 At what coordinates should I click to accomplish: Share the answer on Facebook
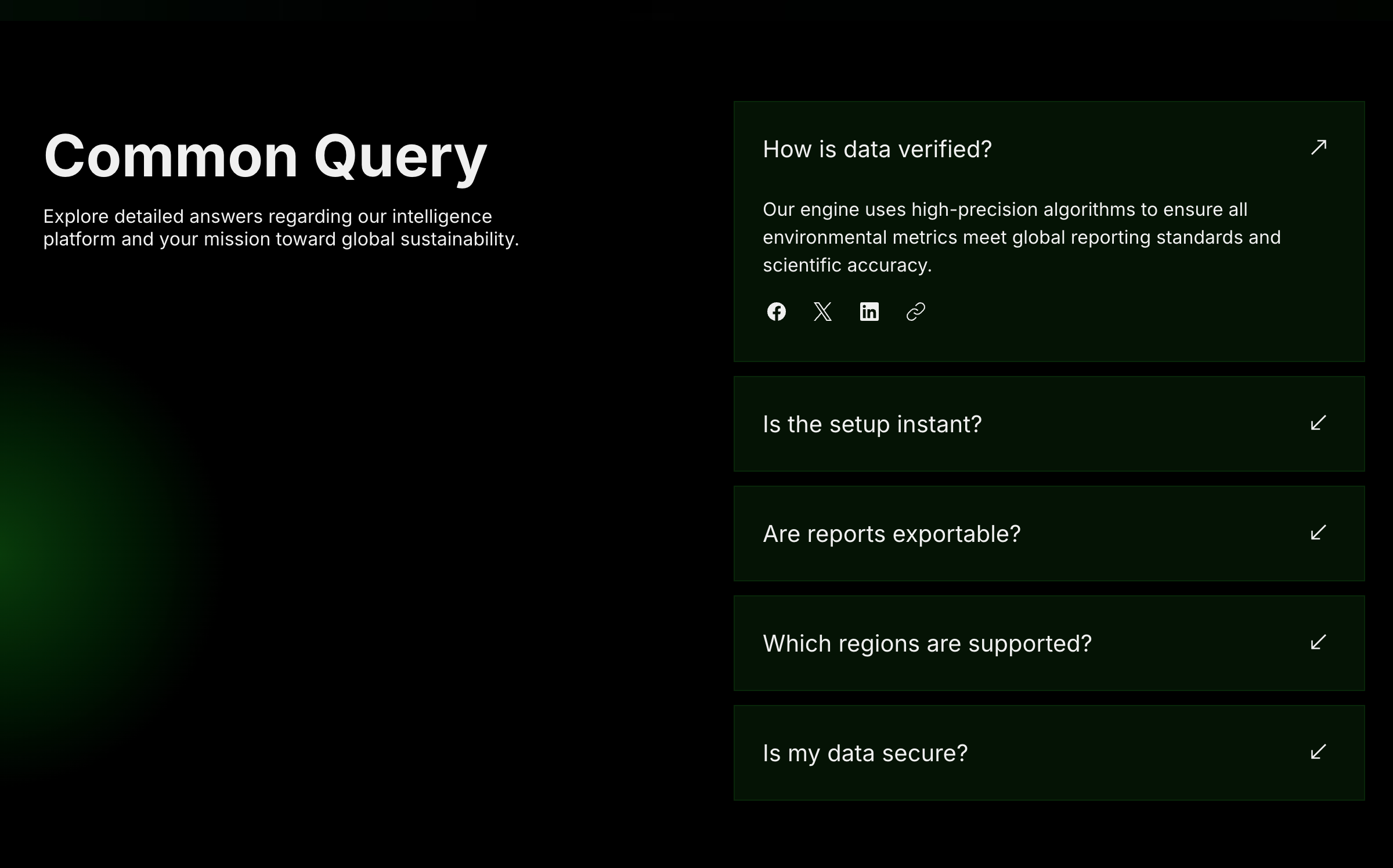pyautogui.click(x=776, y=312)
